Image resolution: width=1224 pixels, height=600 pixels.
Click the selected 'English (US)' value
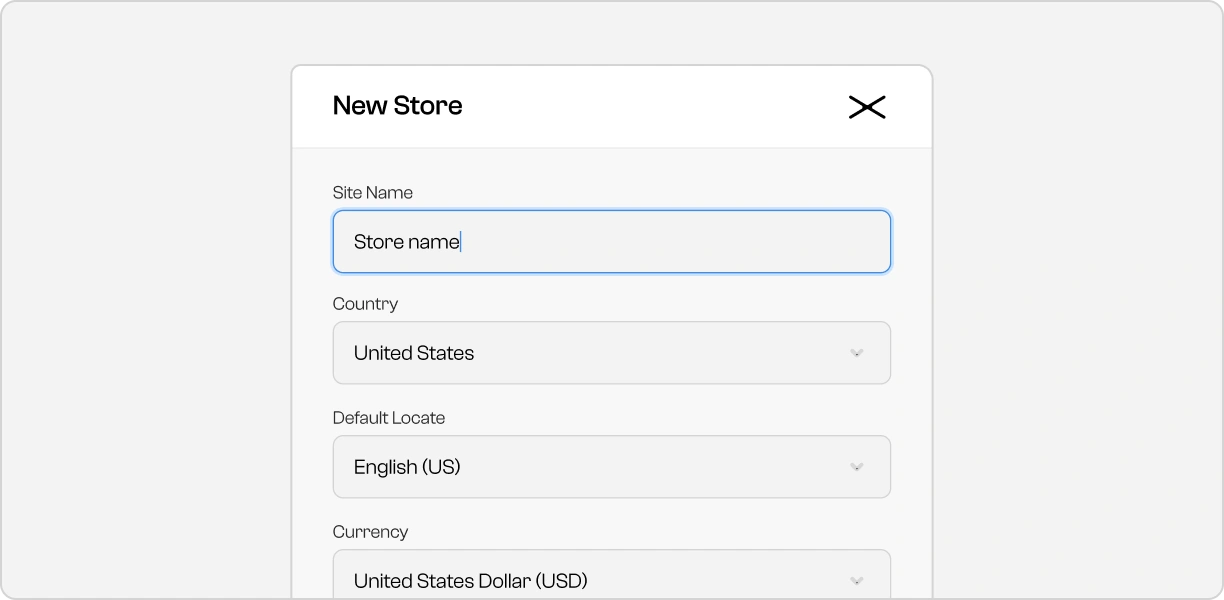click(407, 467)
